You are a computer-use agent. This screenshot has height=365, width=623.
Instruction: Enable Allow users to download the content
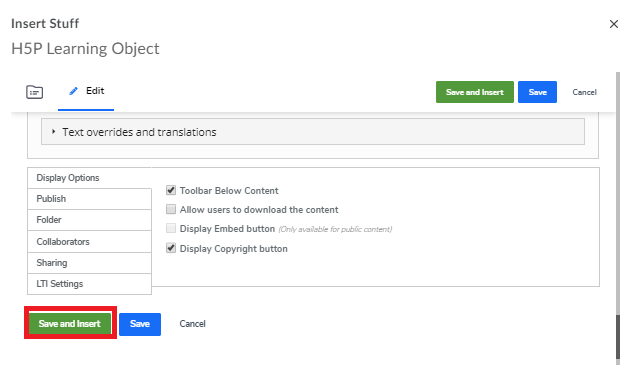pyautogui.click(x=171, y=209)
